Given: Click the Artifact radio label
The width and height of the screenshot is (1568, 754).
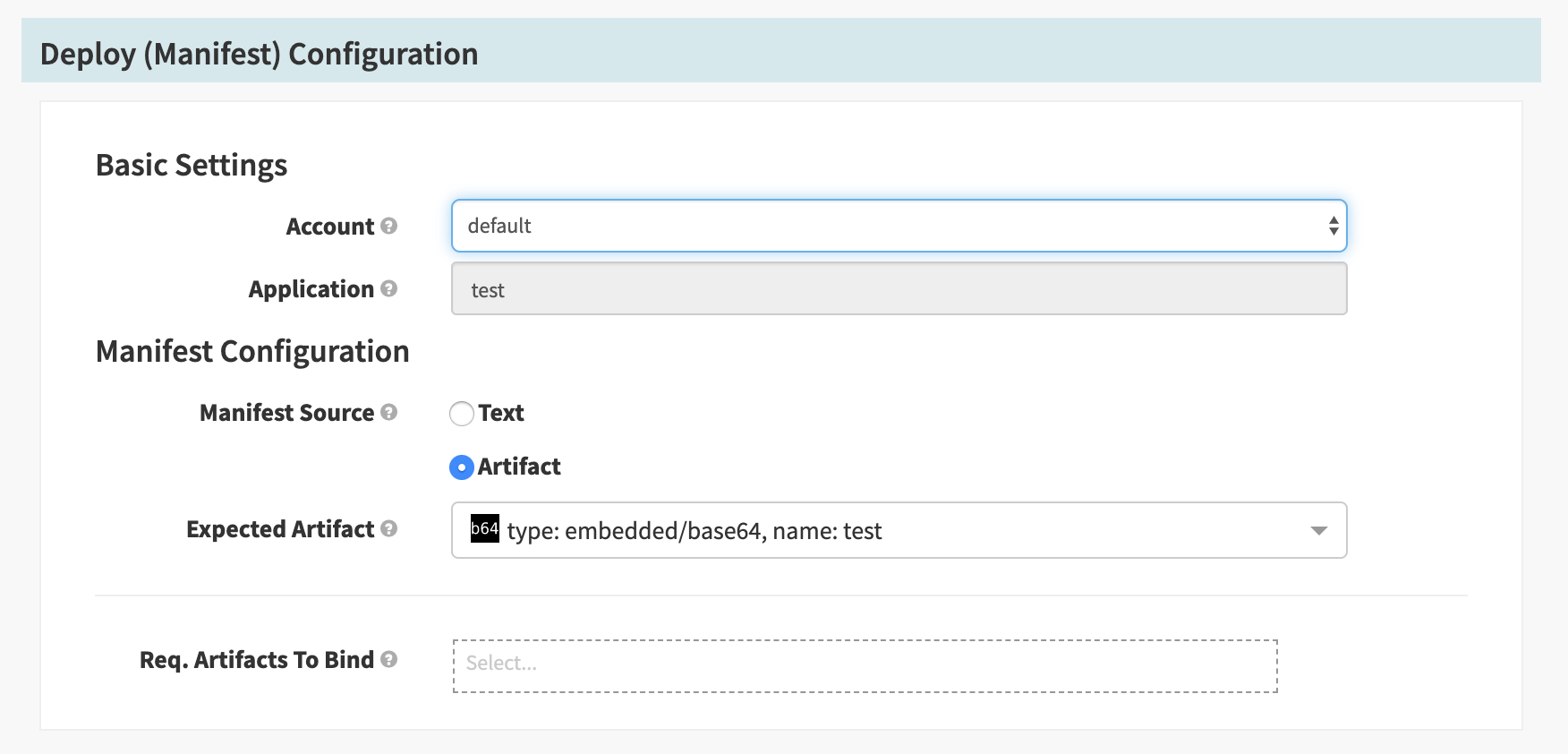Looking at the screenshot, I should pyautogui.click(x=519, y=467).
